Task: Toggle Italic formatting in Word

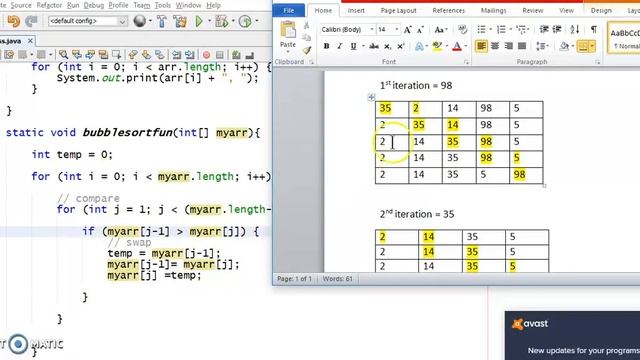Action: (x=339, y=46)
